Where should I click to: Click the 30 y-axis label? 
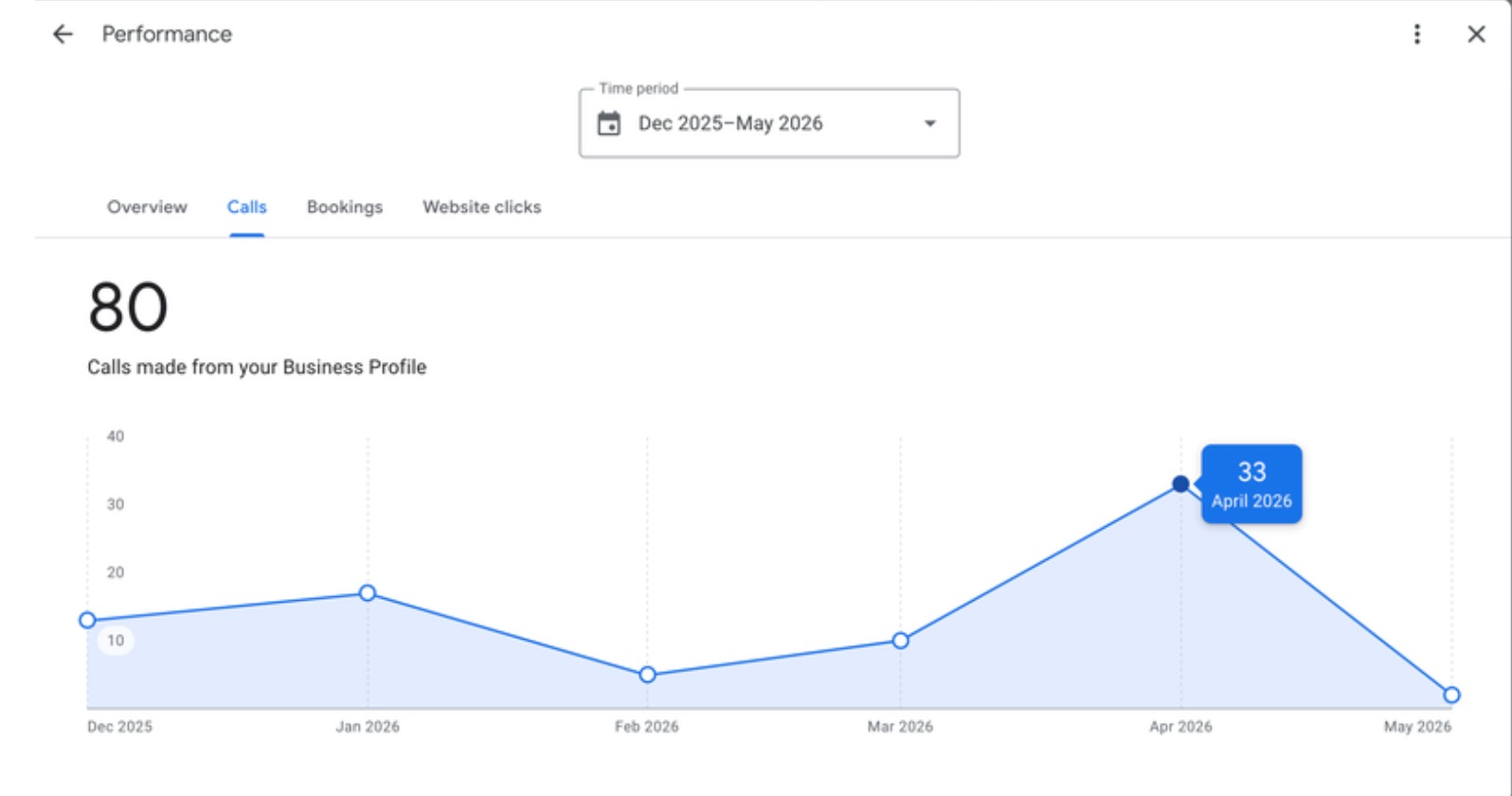click(x=116, y=504)
